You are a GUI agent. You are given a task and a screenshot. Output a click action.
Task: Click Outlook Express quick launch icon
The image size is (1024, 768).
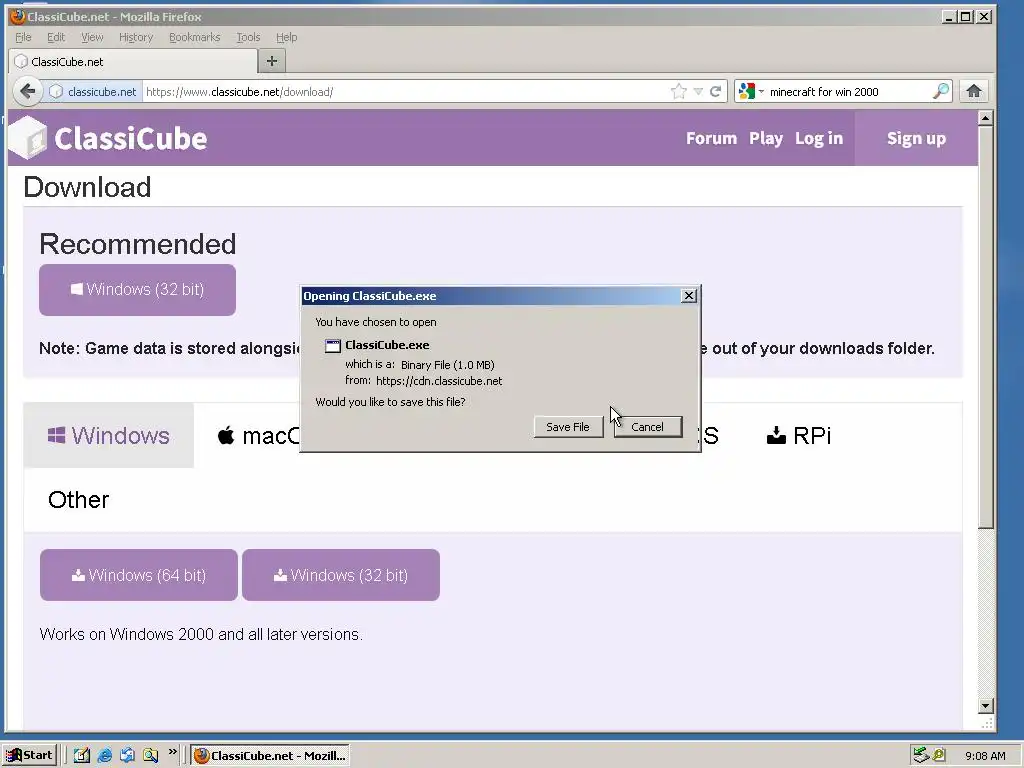coord(127,756)
